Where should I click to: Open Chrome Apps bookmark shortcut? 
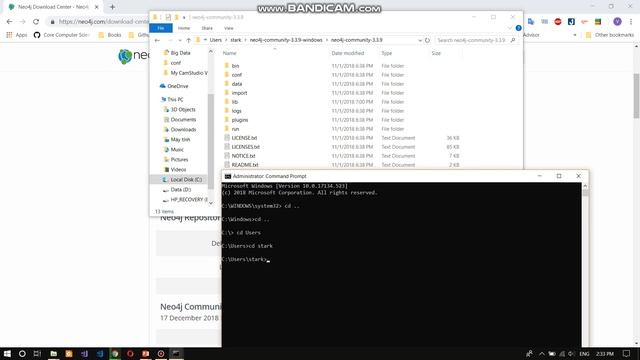17,35
